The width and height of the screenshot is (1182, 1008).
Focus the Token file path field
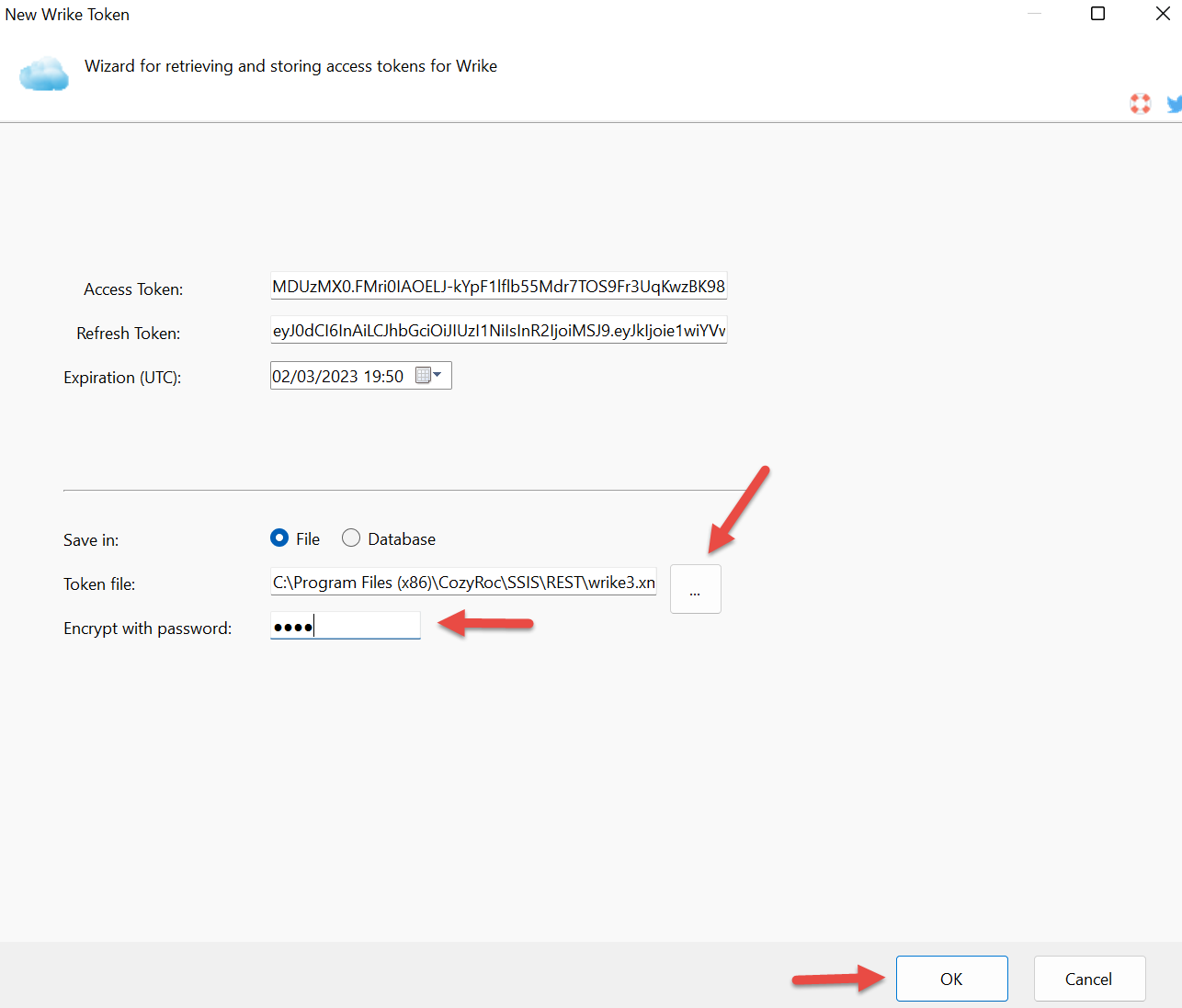click(463, 583)
